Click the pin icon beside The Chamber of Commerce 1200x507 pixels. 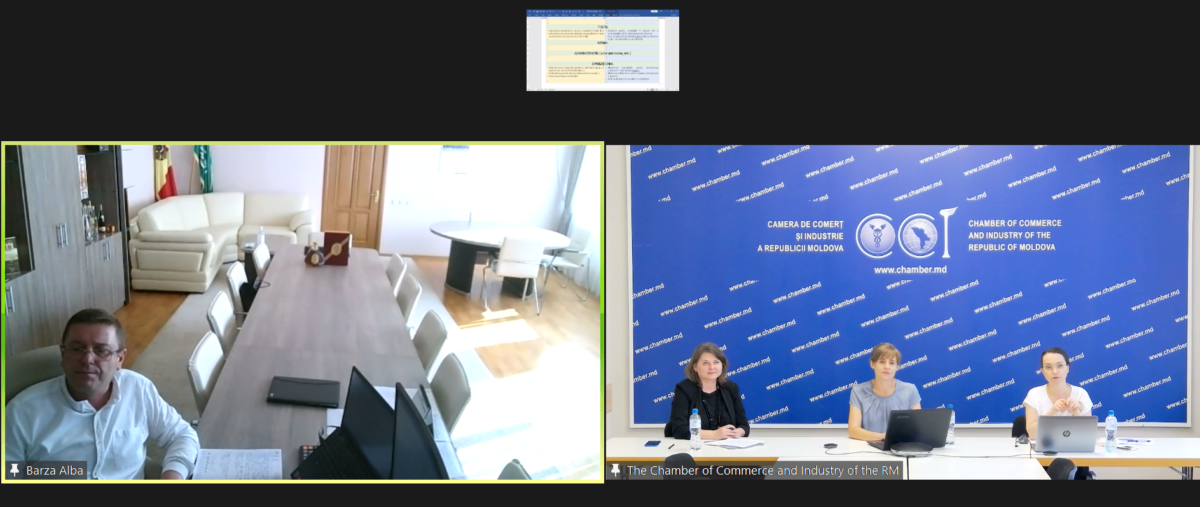[615, 470]
